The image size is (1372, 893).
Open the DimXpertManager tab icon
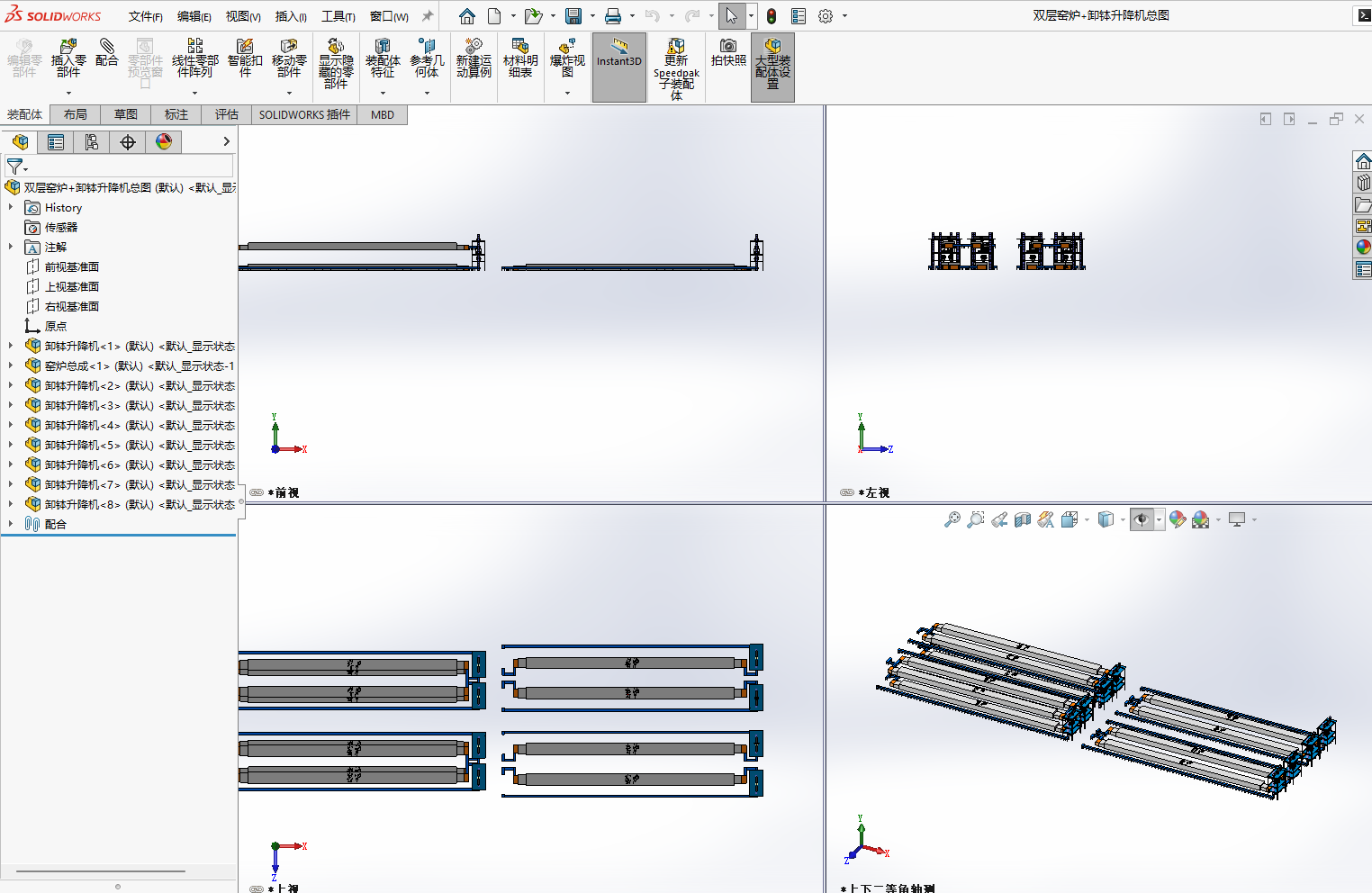tap(128, 142)
